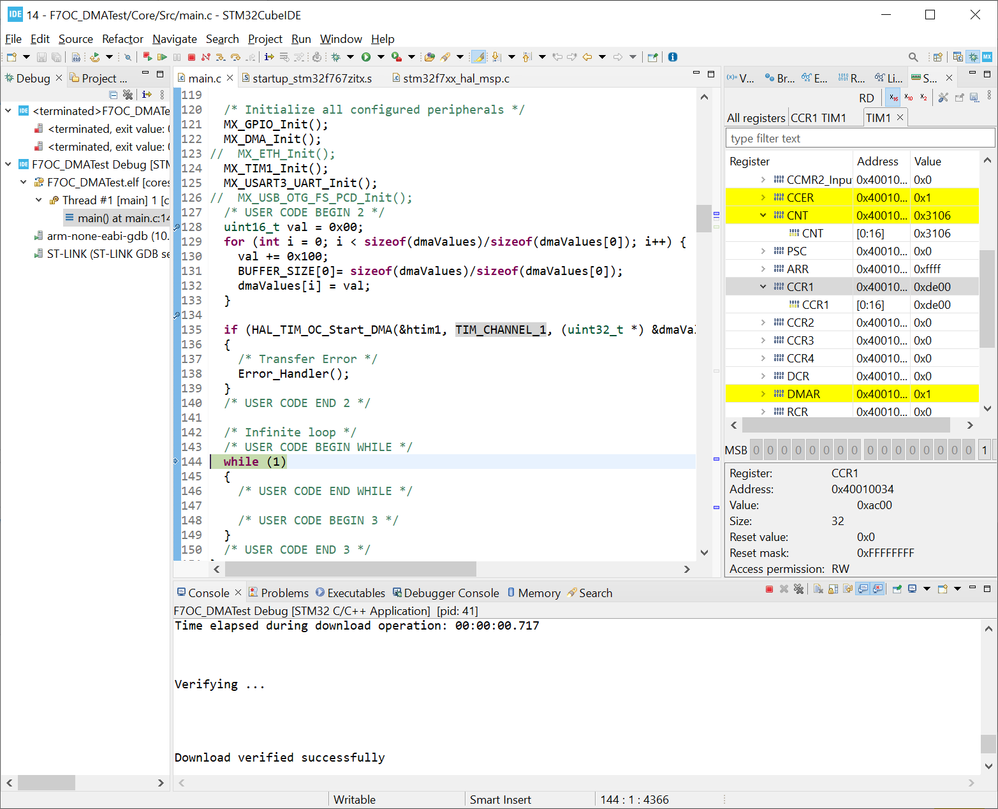Open the Run button dropdown arrow
This screenshot has width=998, height=809.
pyautogui.click(x=381, y=57)
